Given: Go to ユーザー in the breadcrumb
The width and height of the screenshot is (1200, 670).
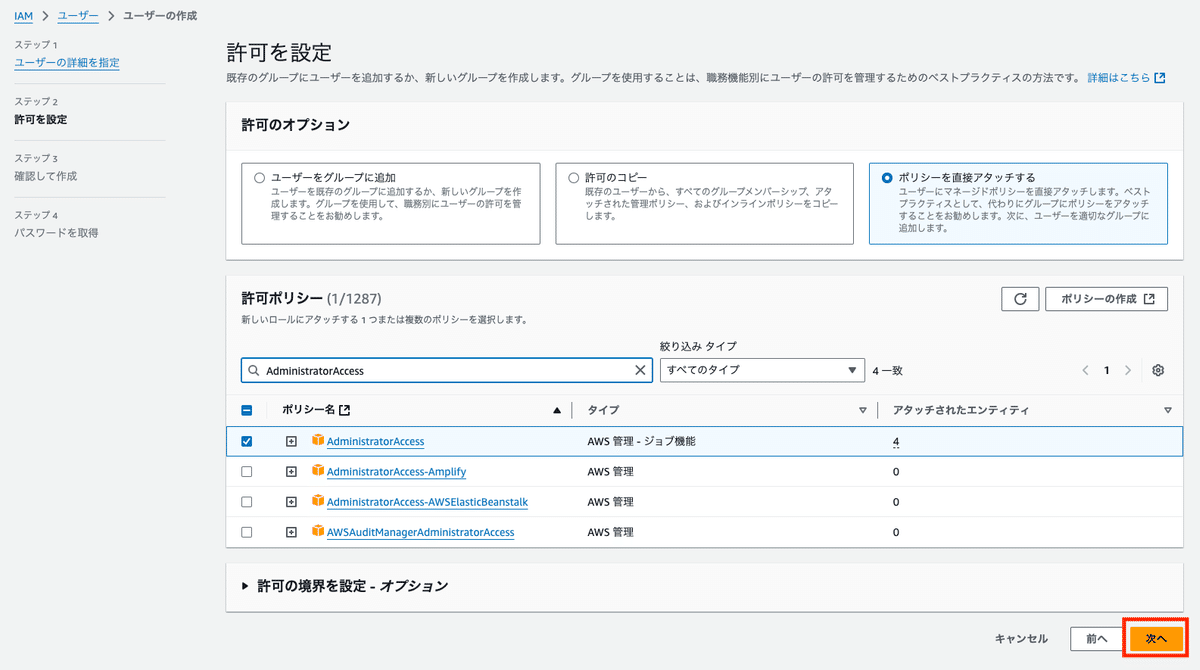Looking at the screenshot, I should click(78, 16).
